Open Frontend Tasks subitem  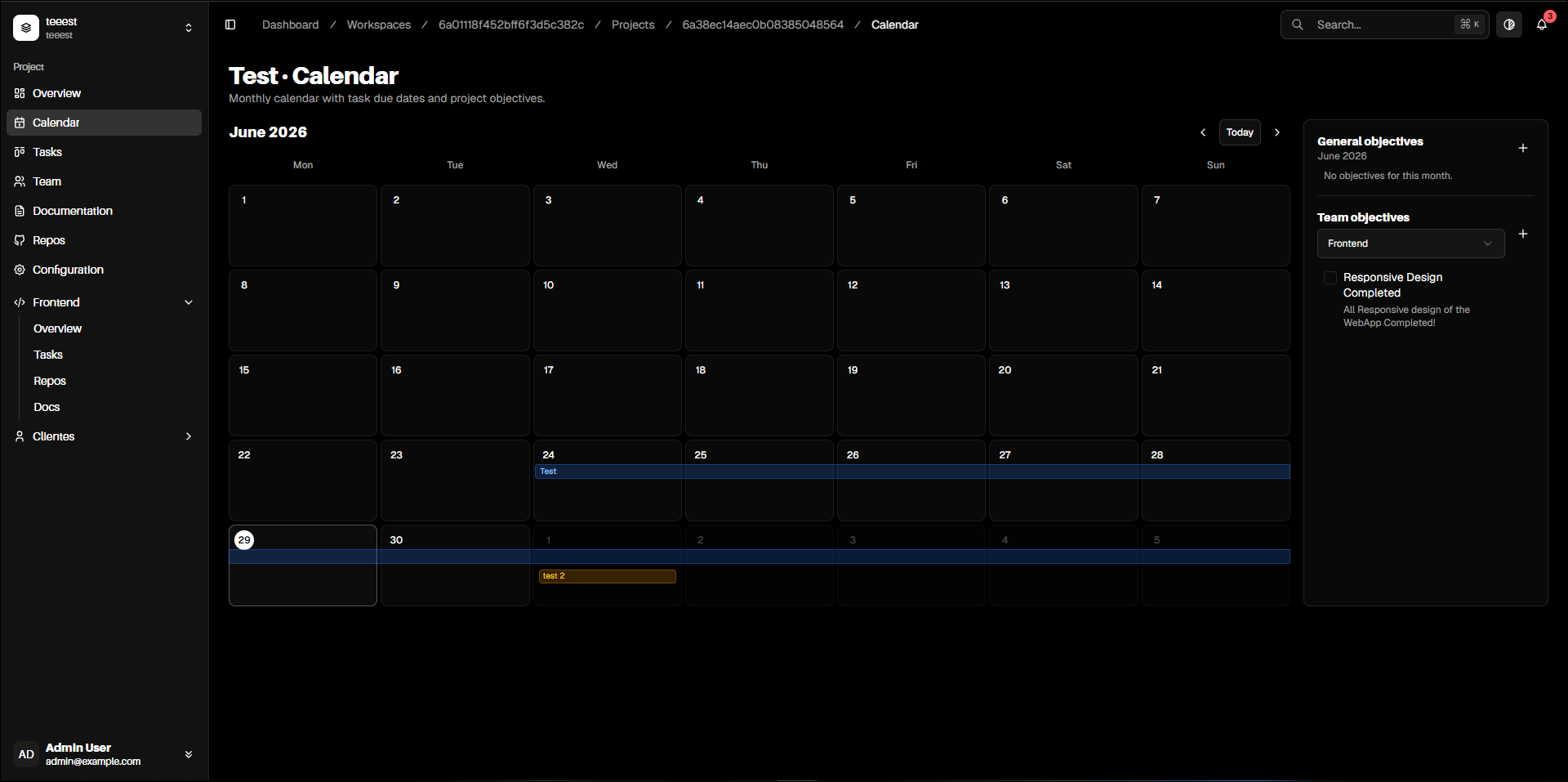[x=48, y=355]
